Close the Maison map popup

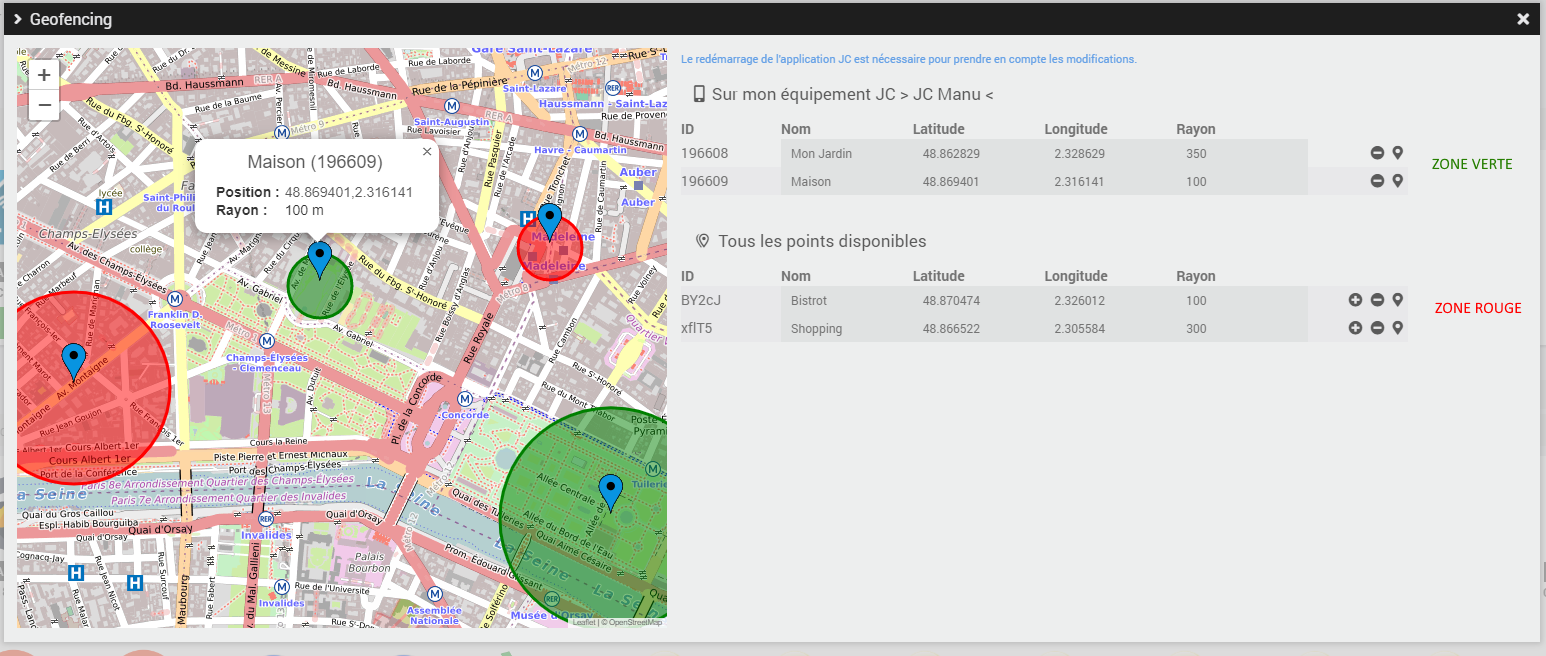click(427, 152)
